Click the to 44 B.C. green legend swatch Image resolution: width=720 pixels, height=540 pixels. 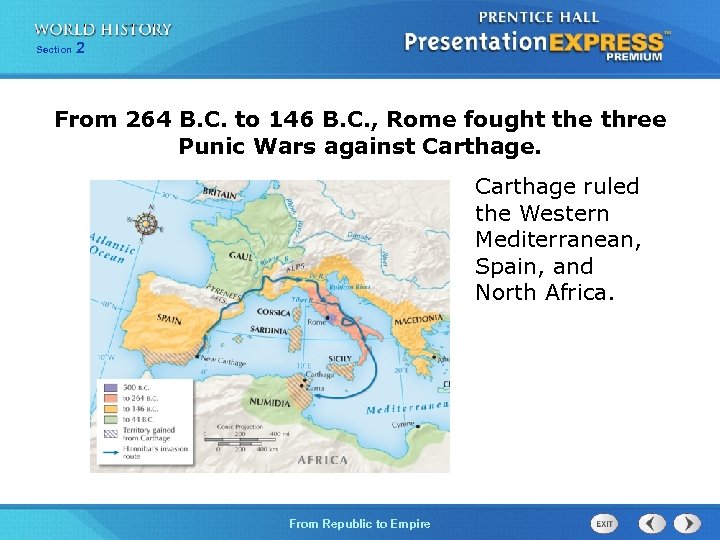point(111,419)
